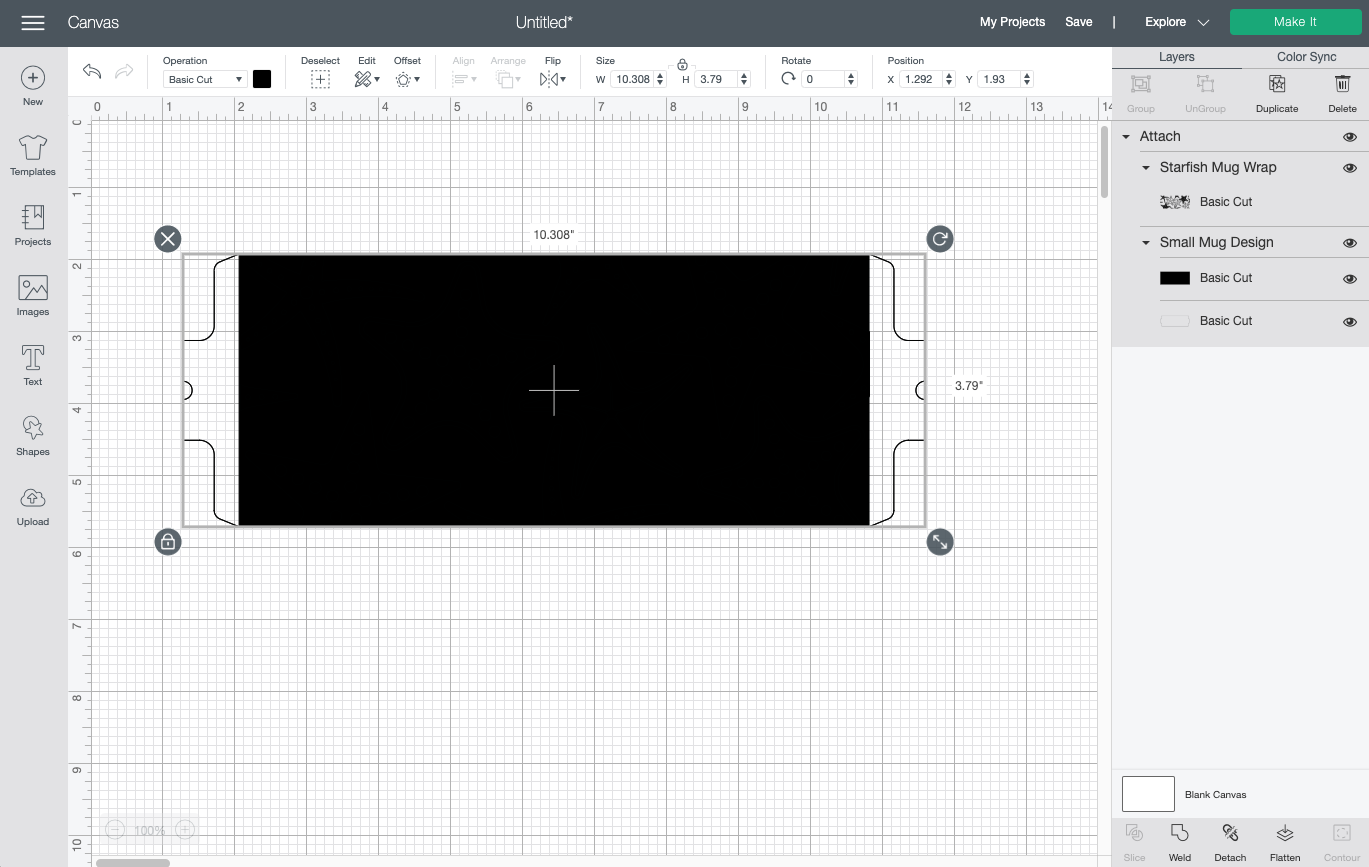Click the Save button

(x=1078, y=22)
